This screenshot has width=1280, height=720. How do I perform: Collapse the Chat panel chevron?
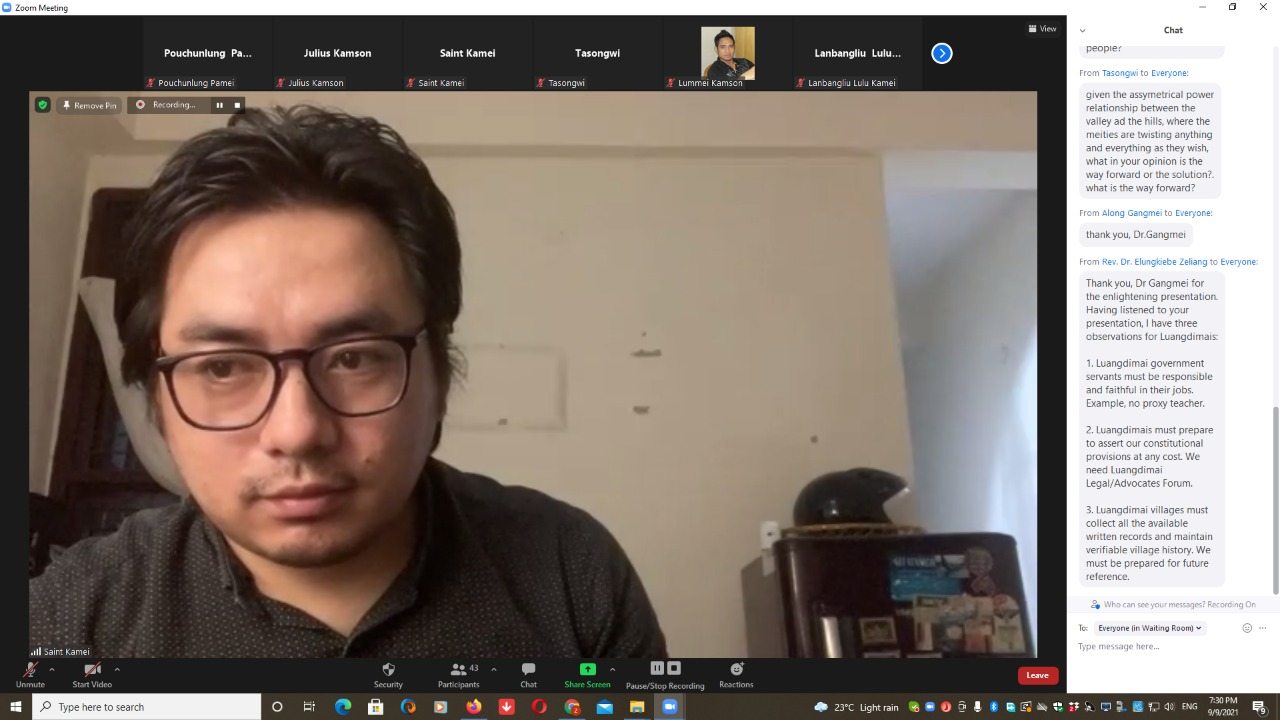(1082, 30)
